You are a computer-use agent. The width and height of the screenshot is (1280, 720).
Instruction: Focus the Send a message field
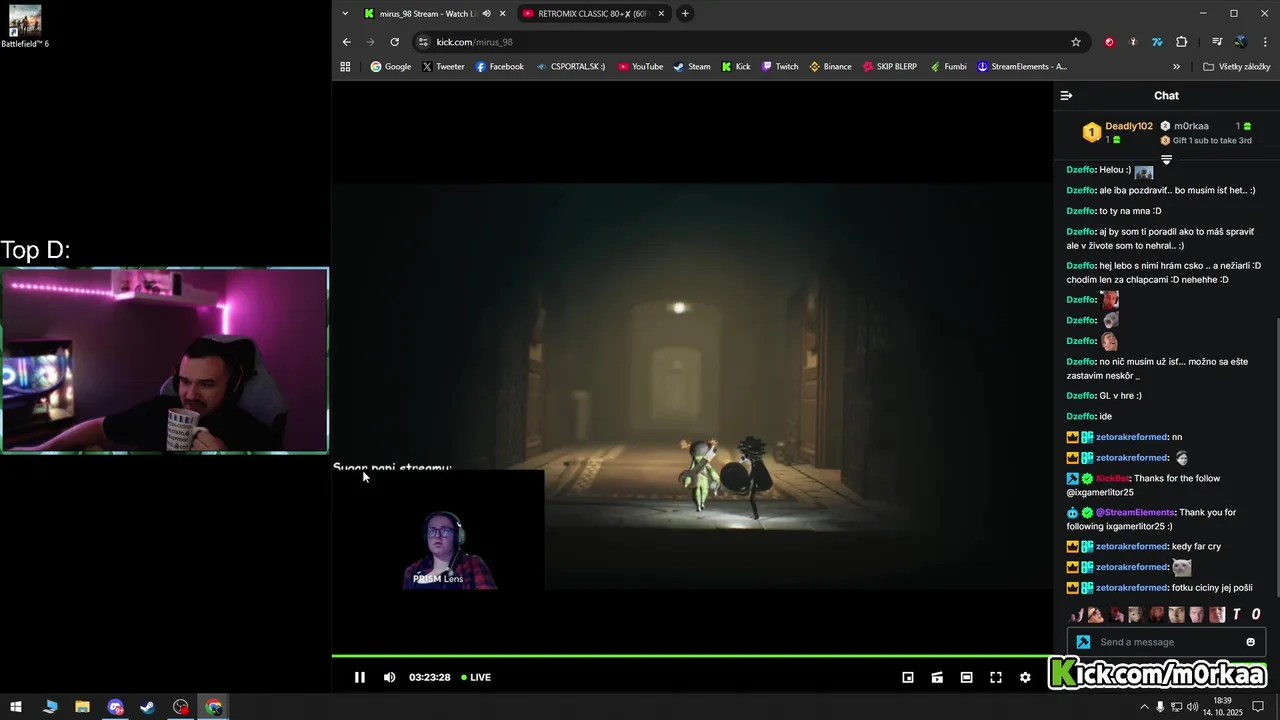[1168, 642]
